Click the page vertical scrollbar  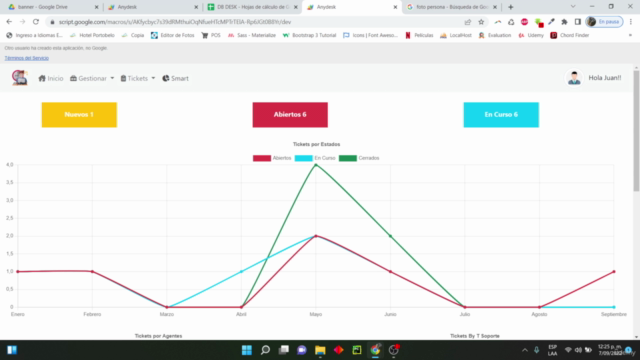coord(636,131)
